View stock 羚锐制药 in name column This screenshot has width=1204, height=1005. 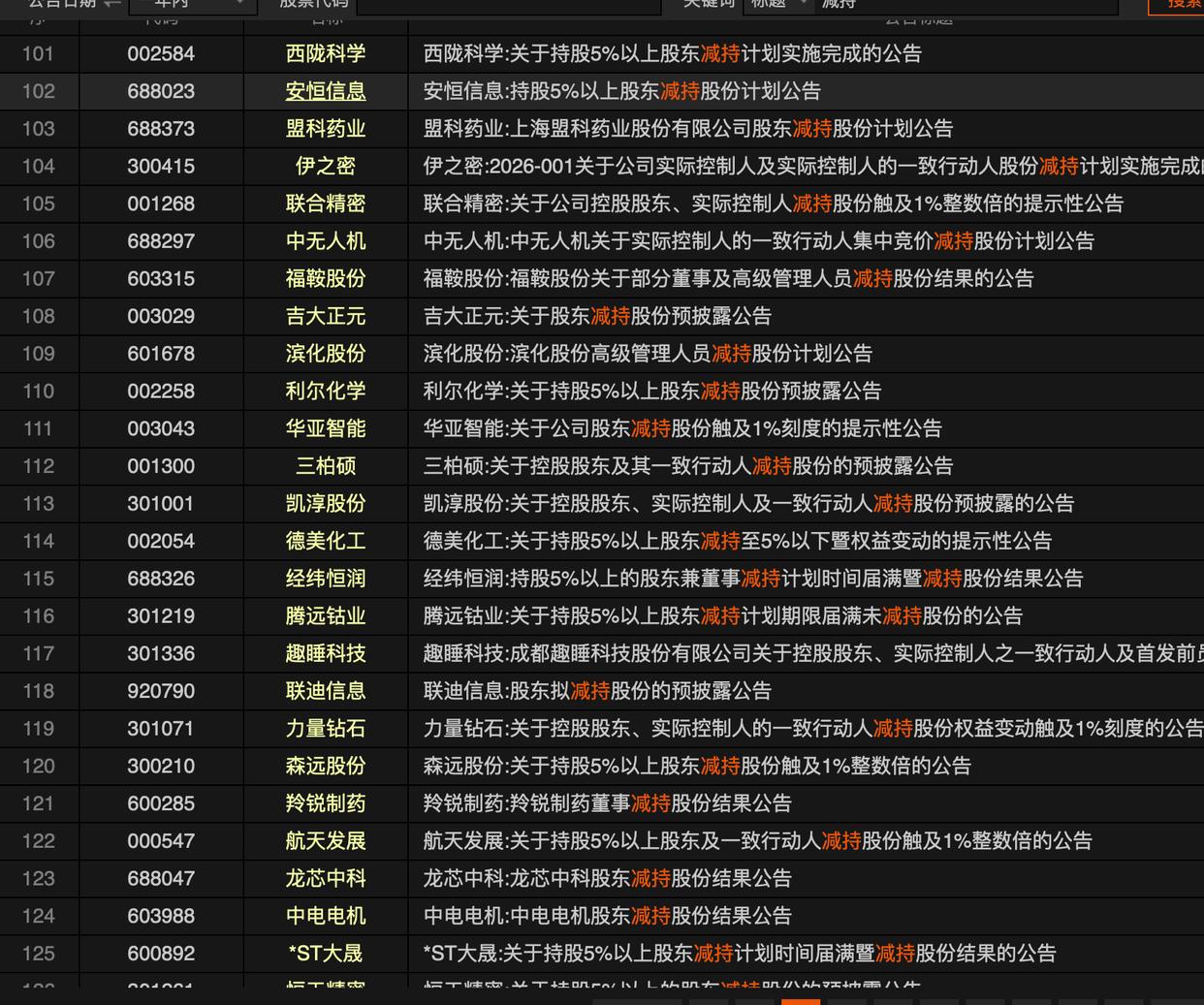[326, 803]
